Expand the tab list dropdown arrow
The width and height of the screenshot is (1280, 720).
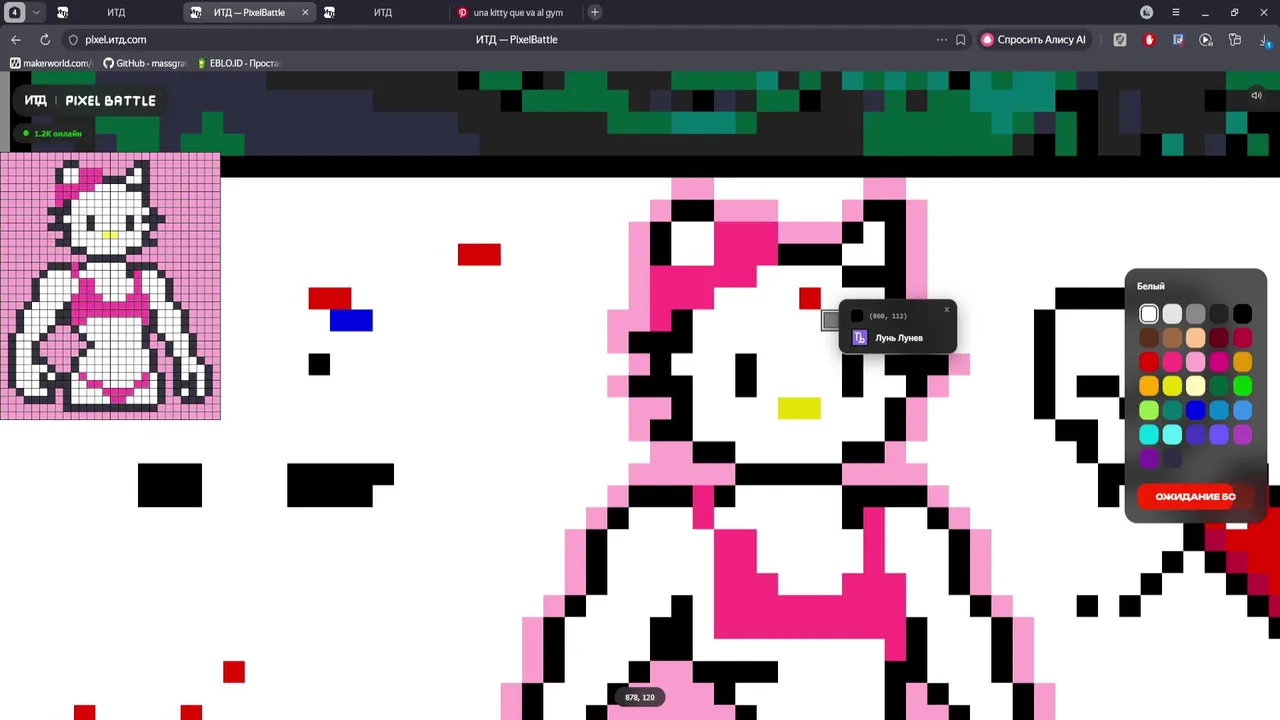(36, 12)
